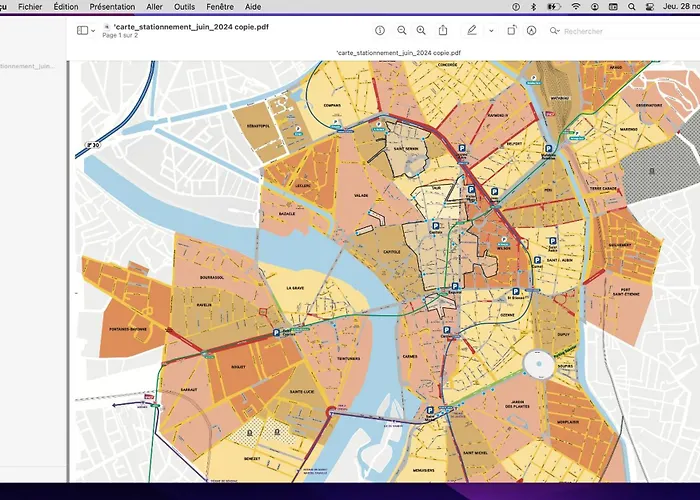This screenshot has width=700, height=500.
Task: Toggle the sidebar view button
Action: (x=81, y=30)
